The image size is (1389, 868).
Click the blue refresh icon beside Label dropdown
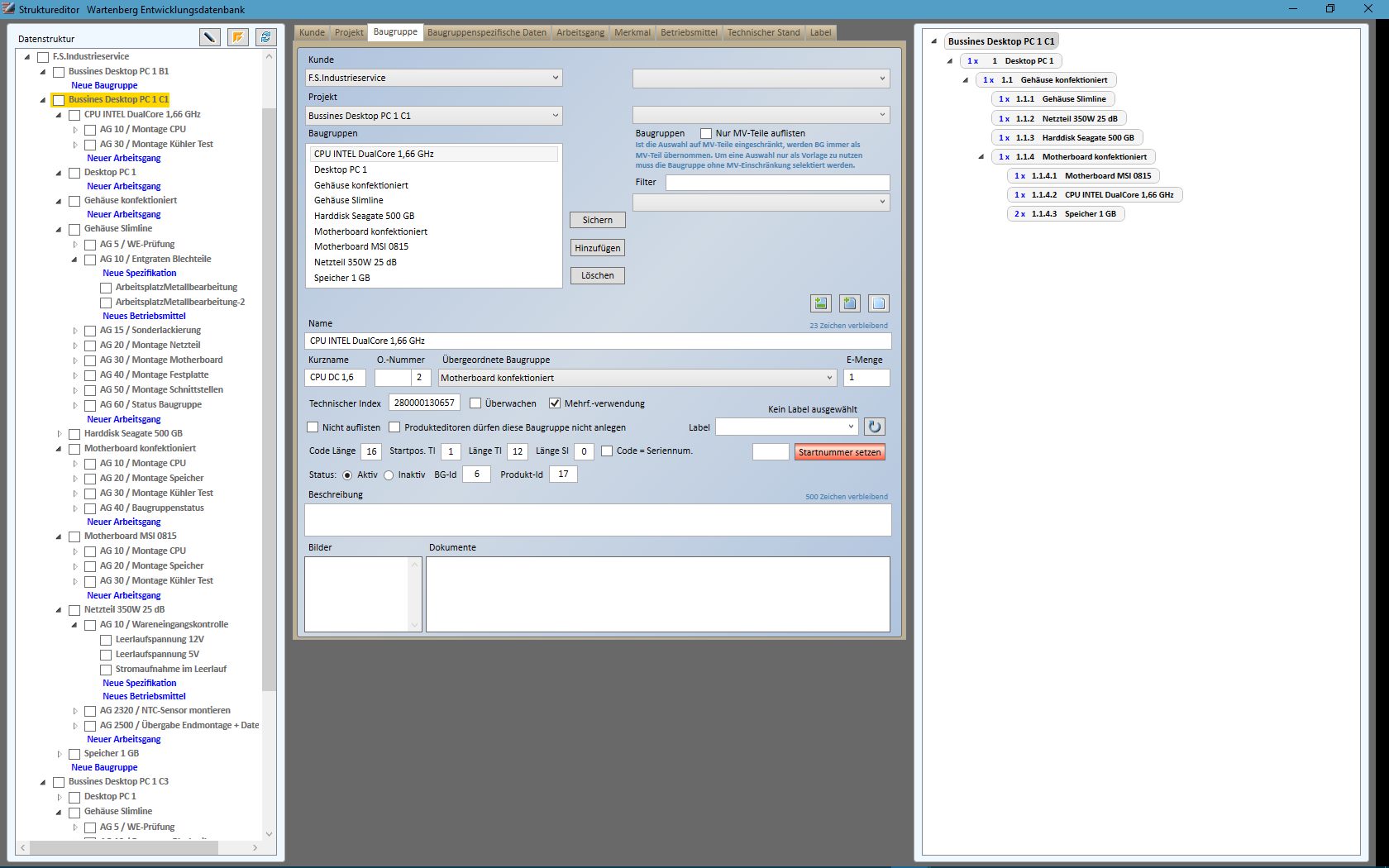(x=874, y=427)
